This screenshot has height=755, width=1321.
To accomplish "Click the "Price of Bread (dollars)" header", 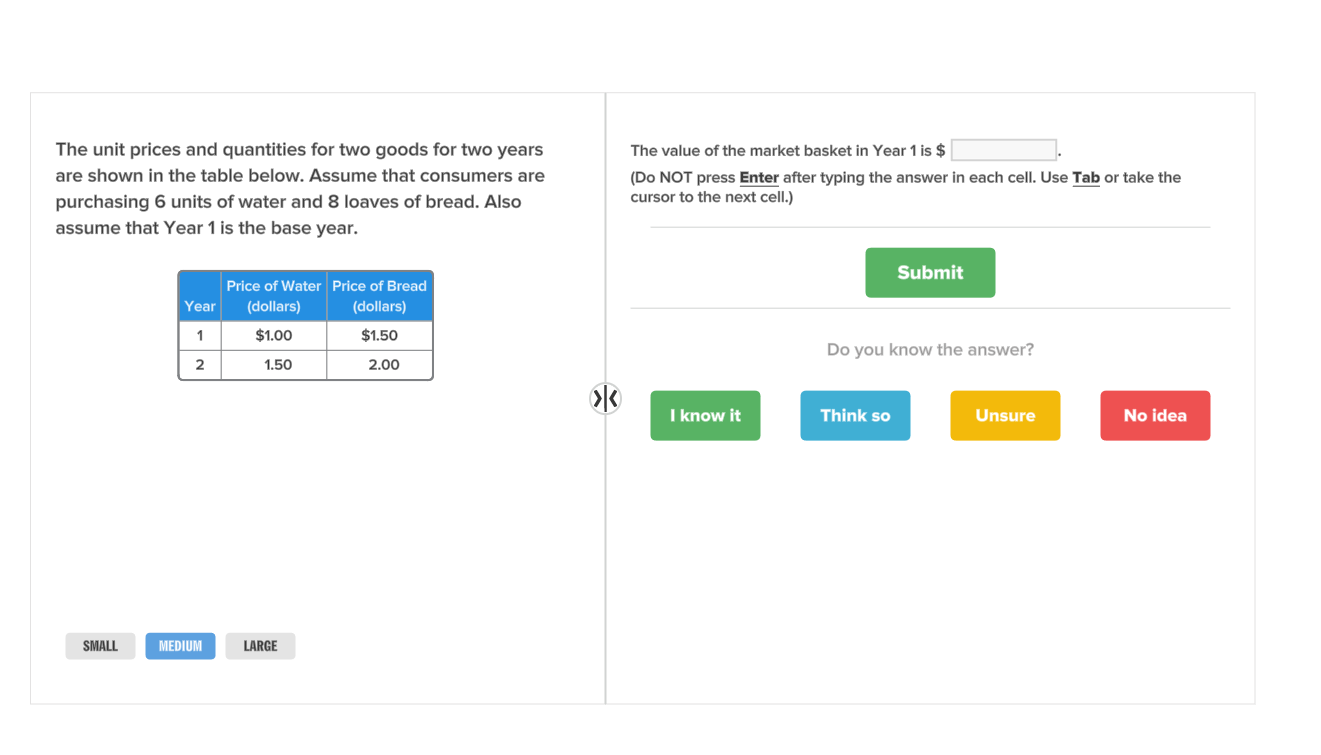I will click(379, 295).
